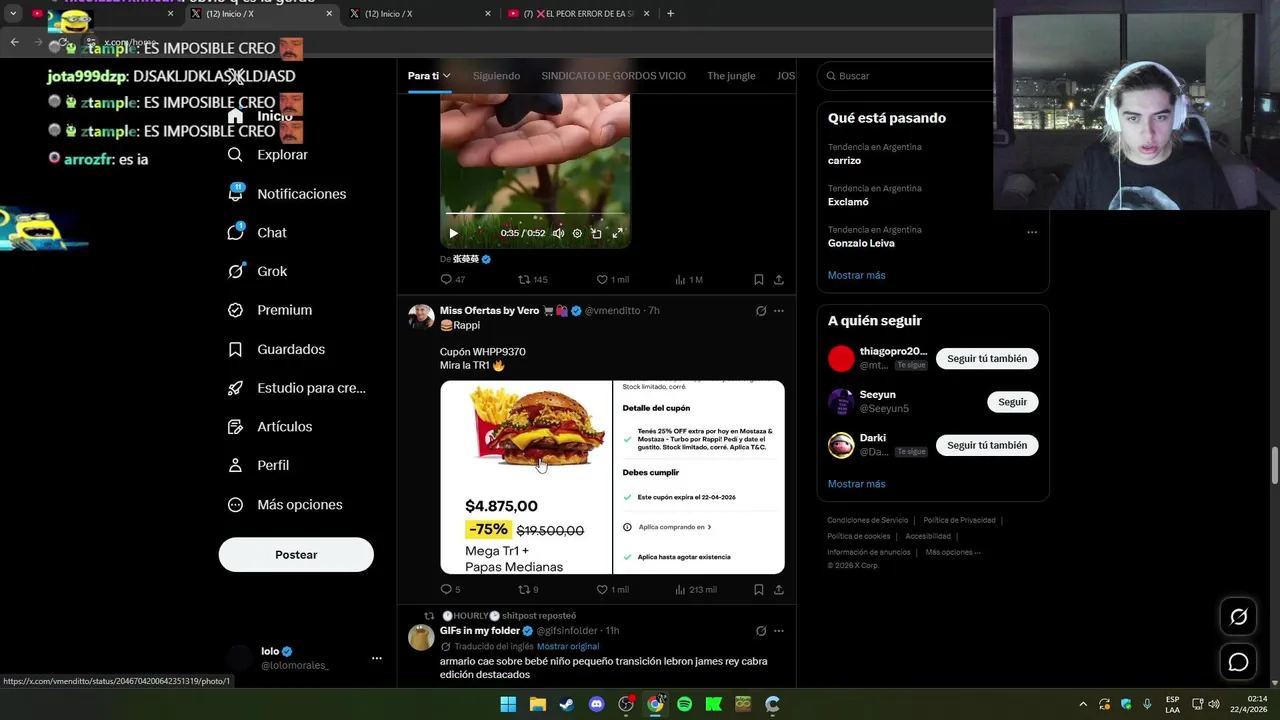Open floating Grok button
This screenshot has height=720, width=1280.
click(1238, 617)
